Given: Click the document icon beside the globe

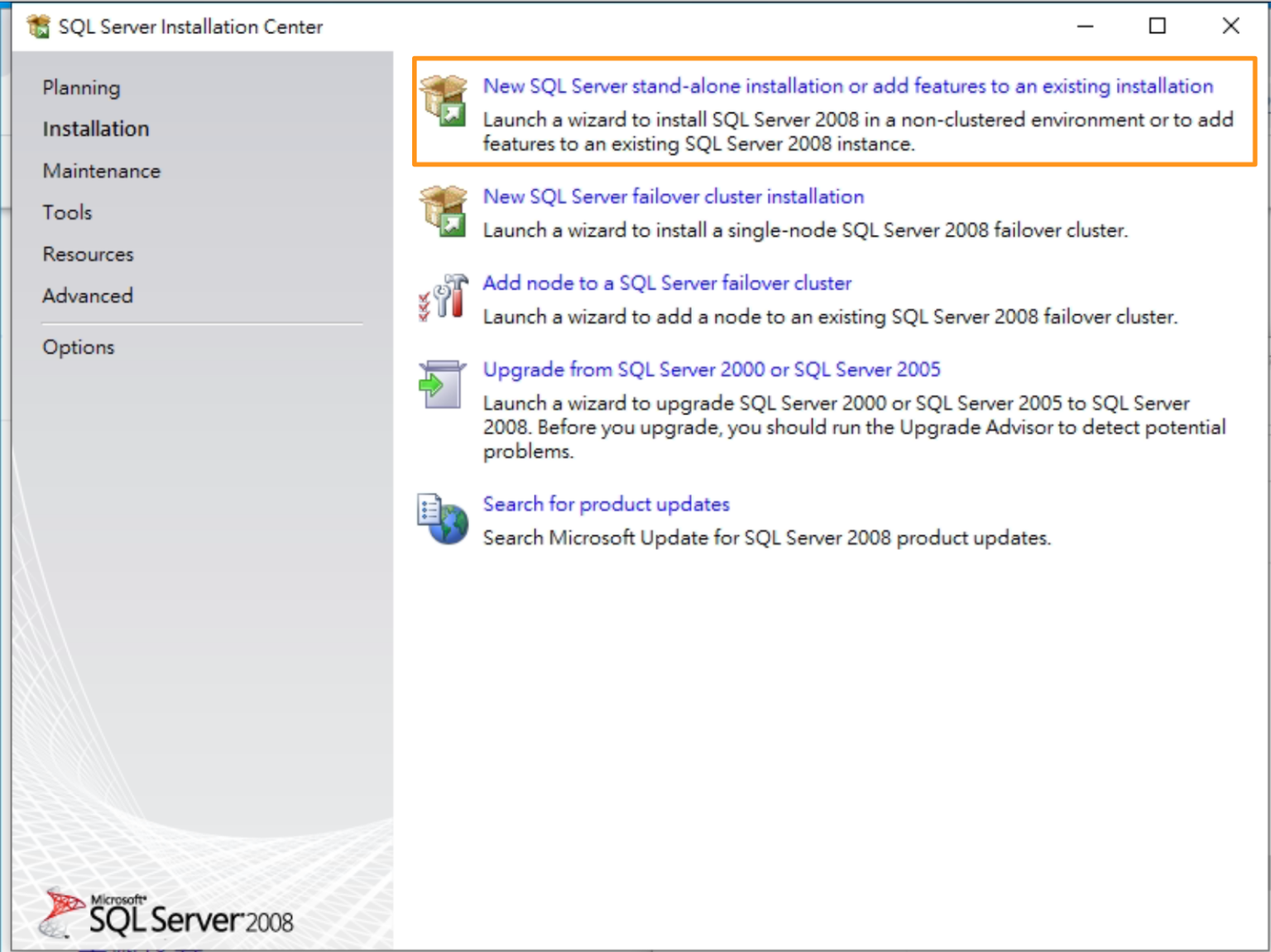Looking at the screenshot, I should coord(430,509).
